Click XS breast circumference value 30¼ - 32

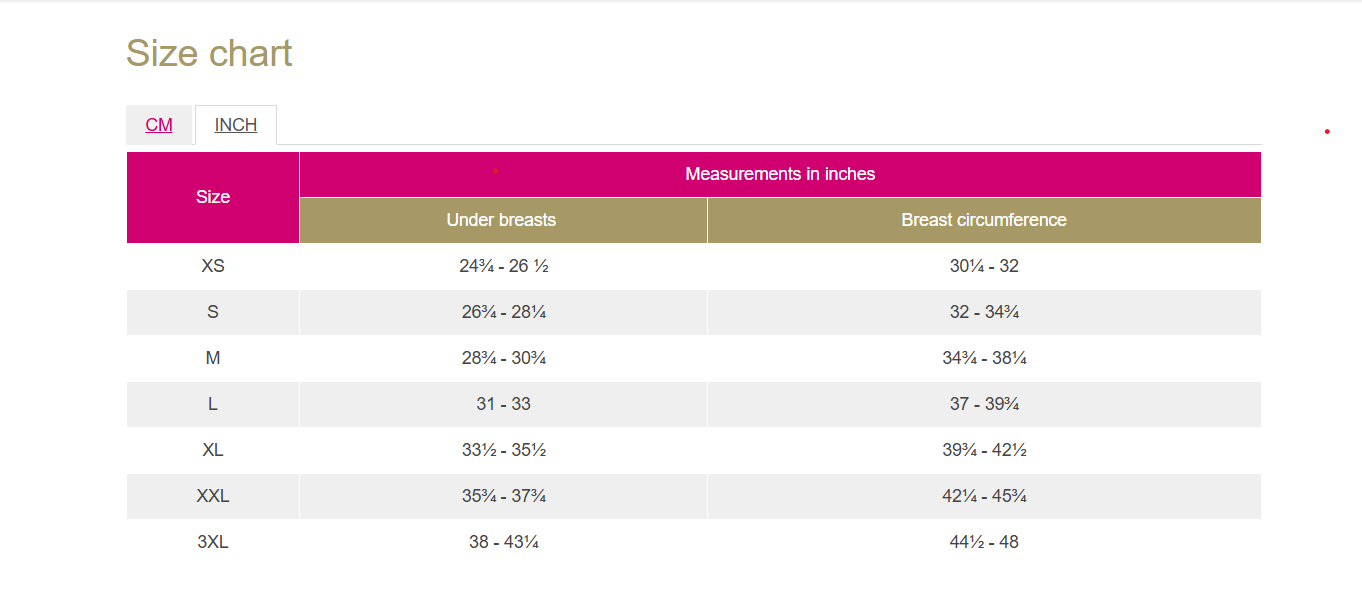click(x=984, y=266)
